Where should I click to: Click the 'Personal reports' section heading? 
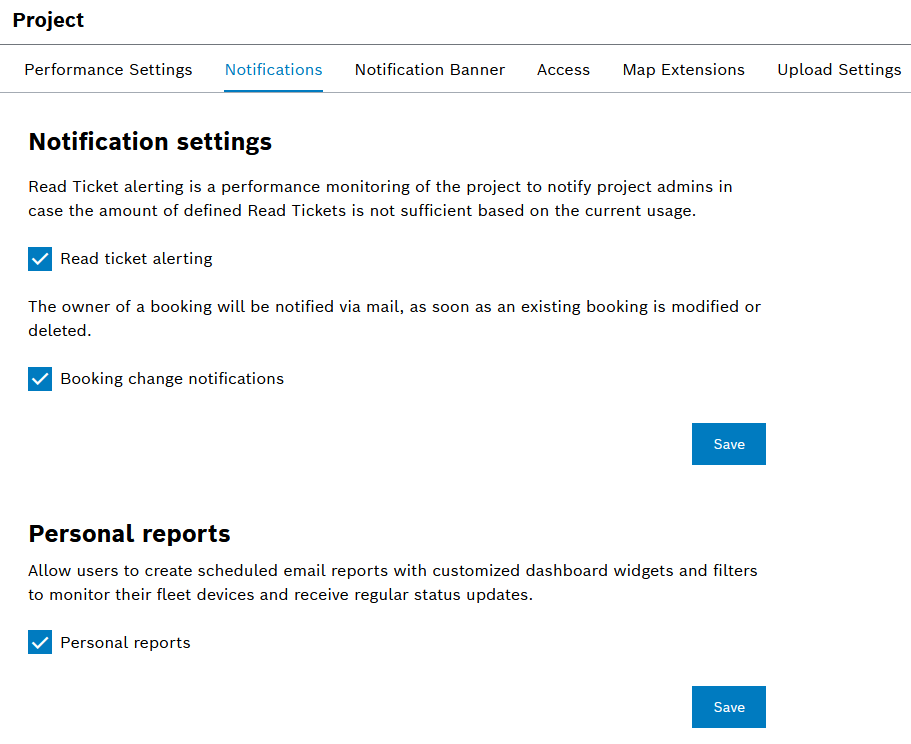129,534
